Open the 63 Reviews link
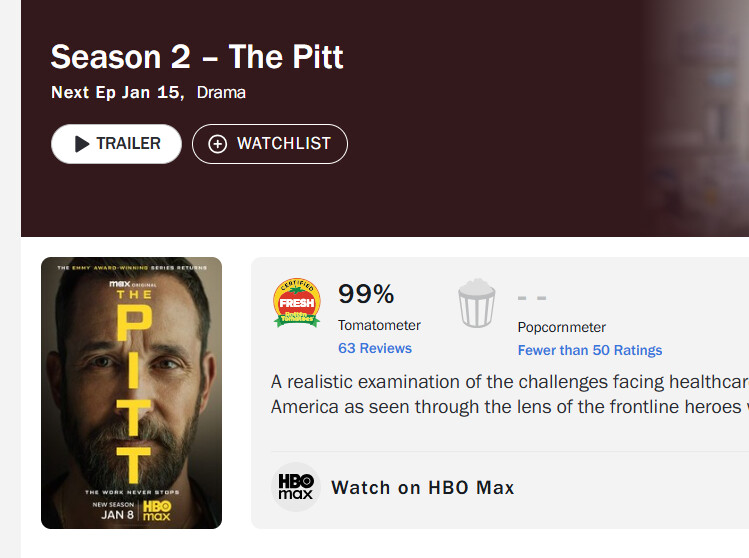Viewport: 749px width, 558px height. (x=375, y=348)
